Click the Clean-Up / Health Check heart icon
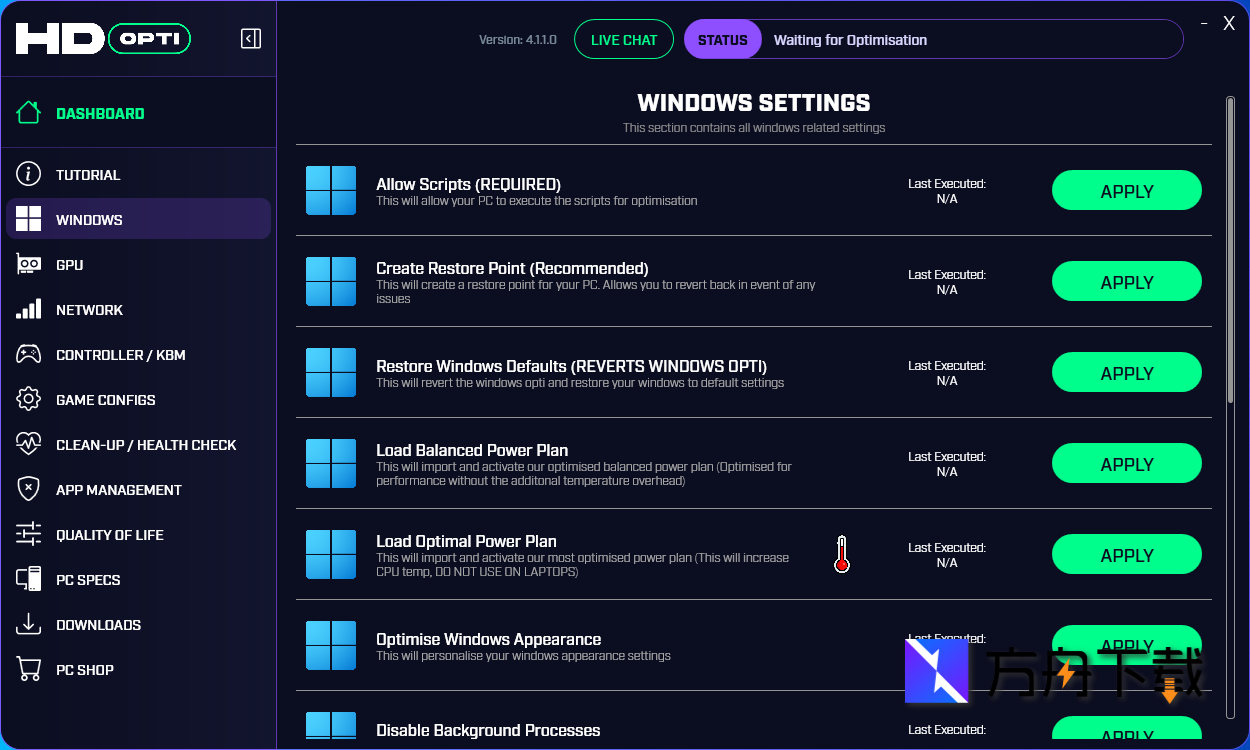Screen dimensions: 1250x750 pyautogui.click(x=29, y=444)
